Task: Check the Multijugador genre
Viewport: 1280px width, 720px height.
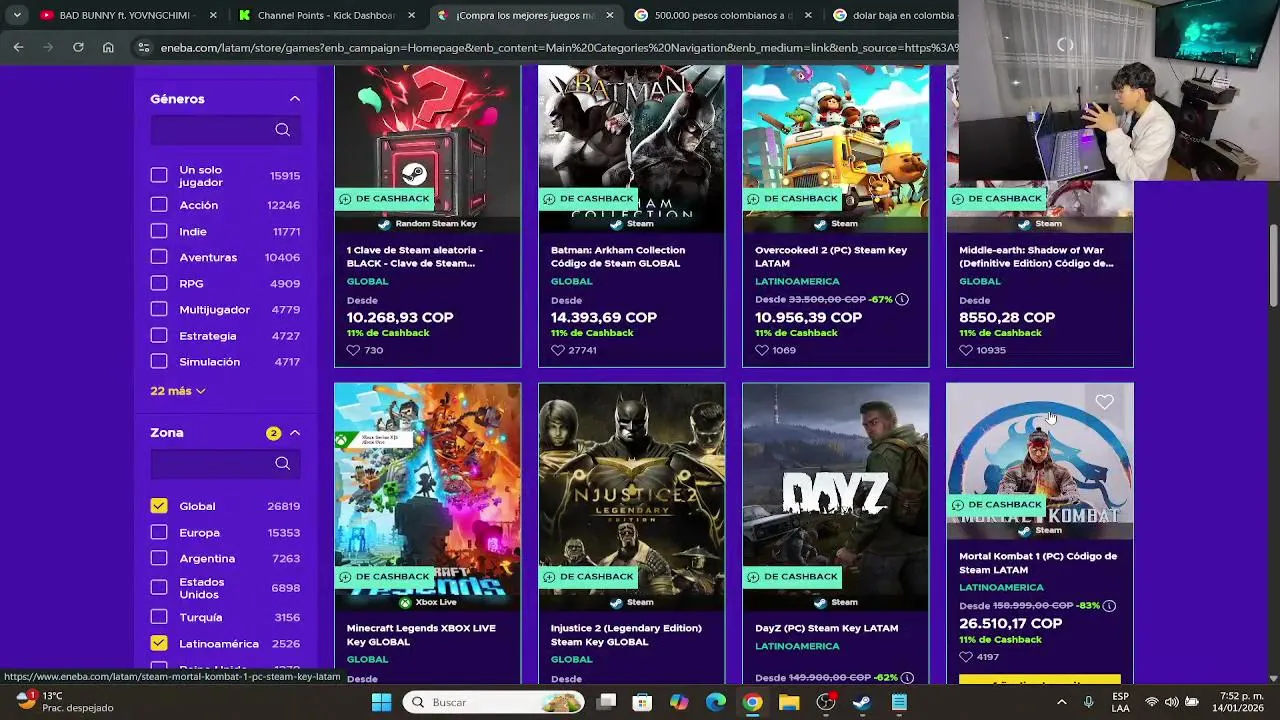Action: point(159,309)
